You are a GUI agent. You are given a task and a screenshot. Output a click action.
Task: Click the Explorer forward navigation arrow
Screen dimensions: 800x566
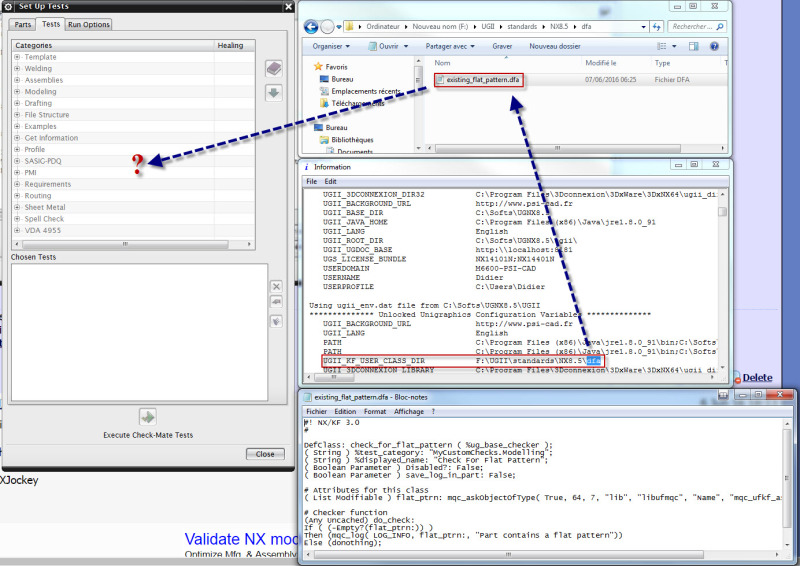327,27
